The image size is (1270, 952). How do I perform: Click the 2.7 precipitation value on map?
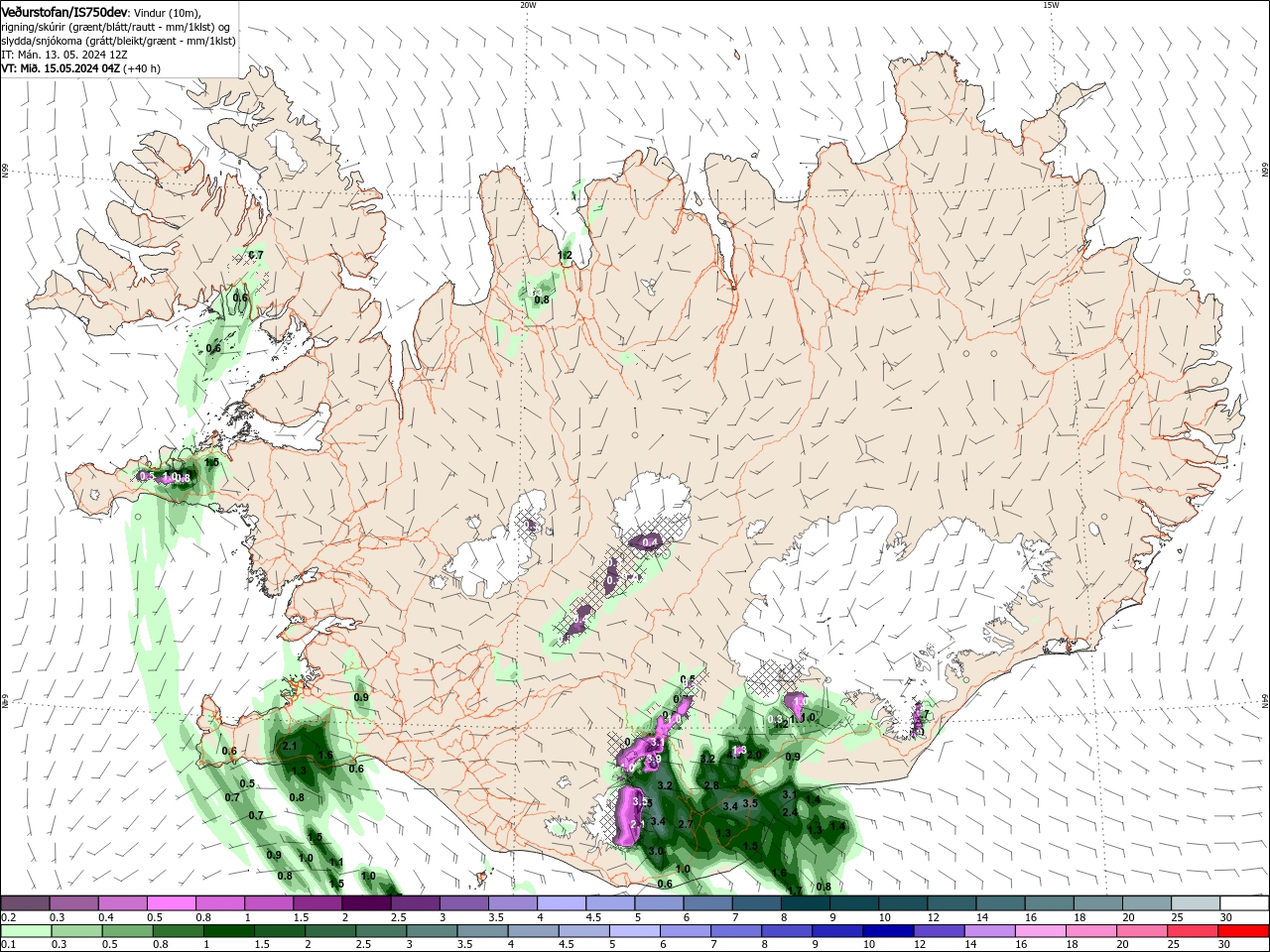[685, 824]
